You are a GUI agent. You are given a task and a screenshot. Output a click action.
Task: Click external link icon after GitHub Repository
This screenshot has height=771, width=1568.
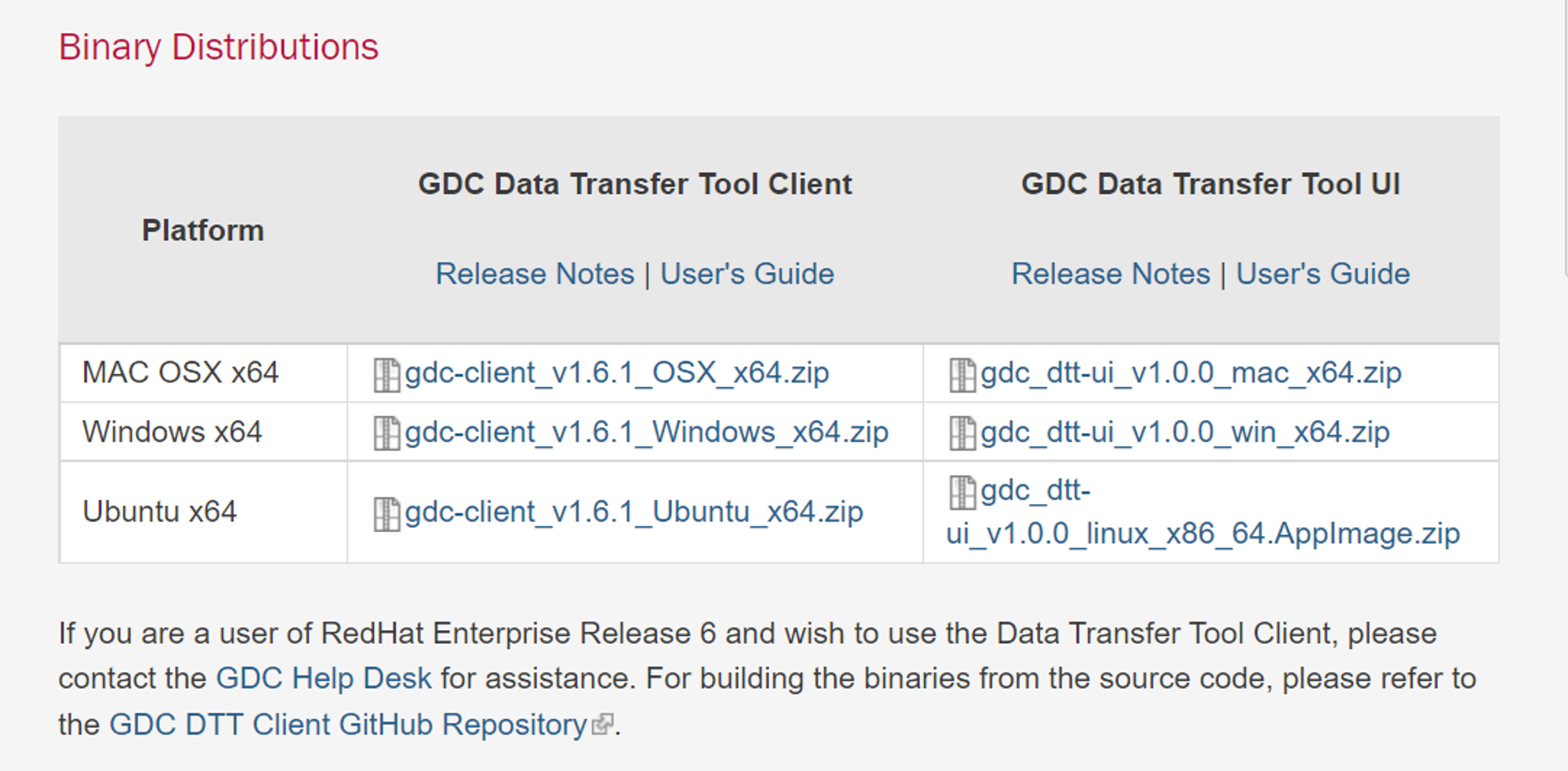tap(602, 725)
